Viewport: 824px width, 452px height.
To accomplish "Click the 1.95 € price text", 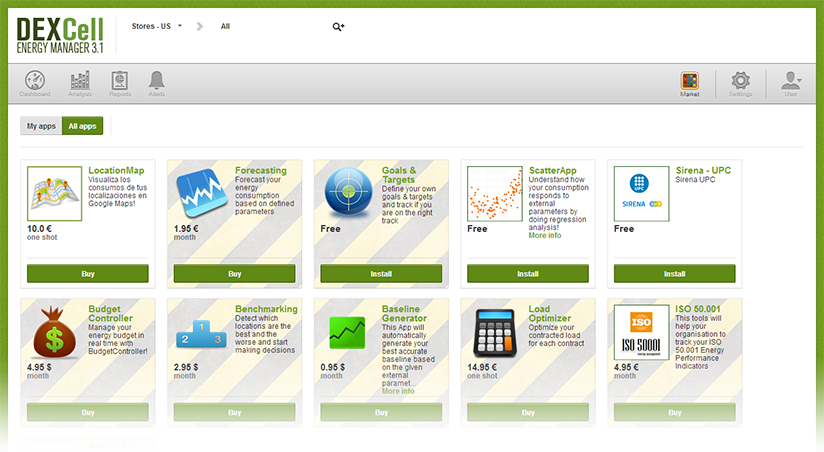I will 186,229.
